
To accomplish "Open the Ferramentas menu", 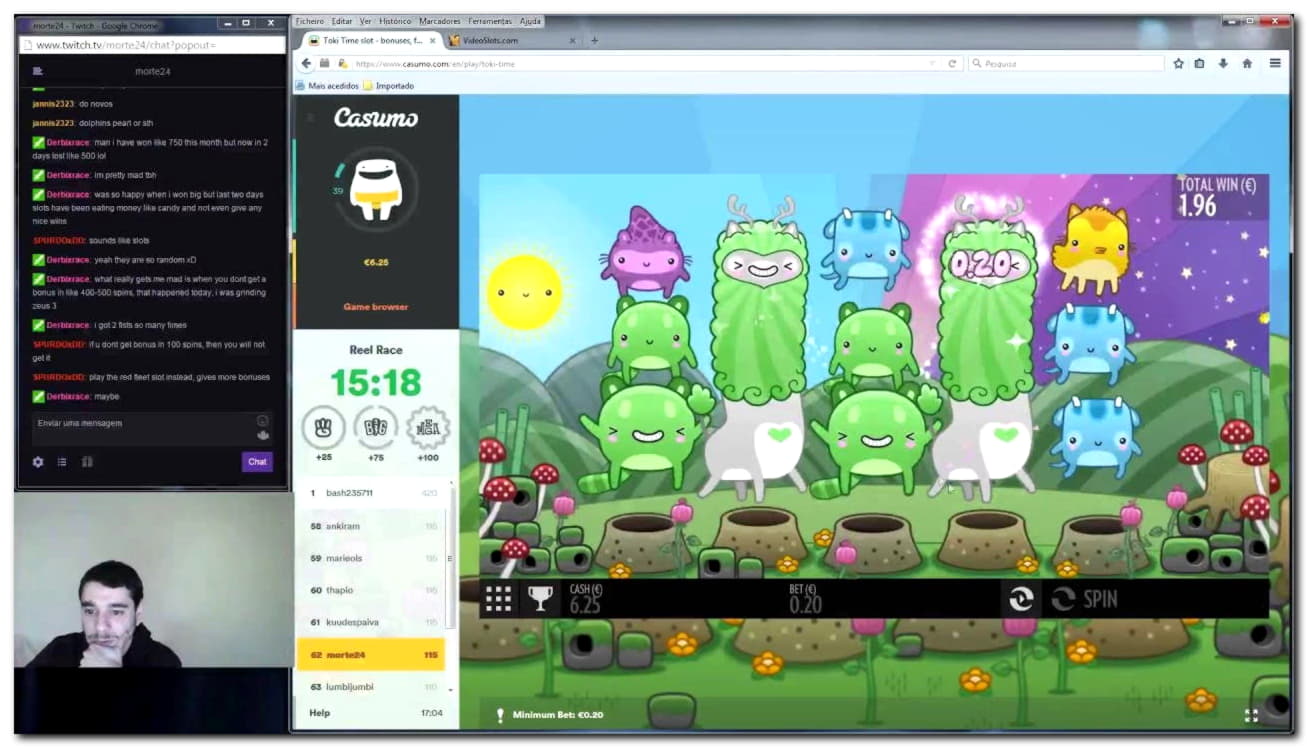I will pos(490,21).
